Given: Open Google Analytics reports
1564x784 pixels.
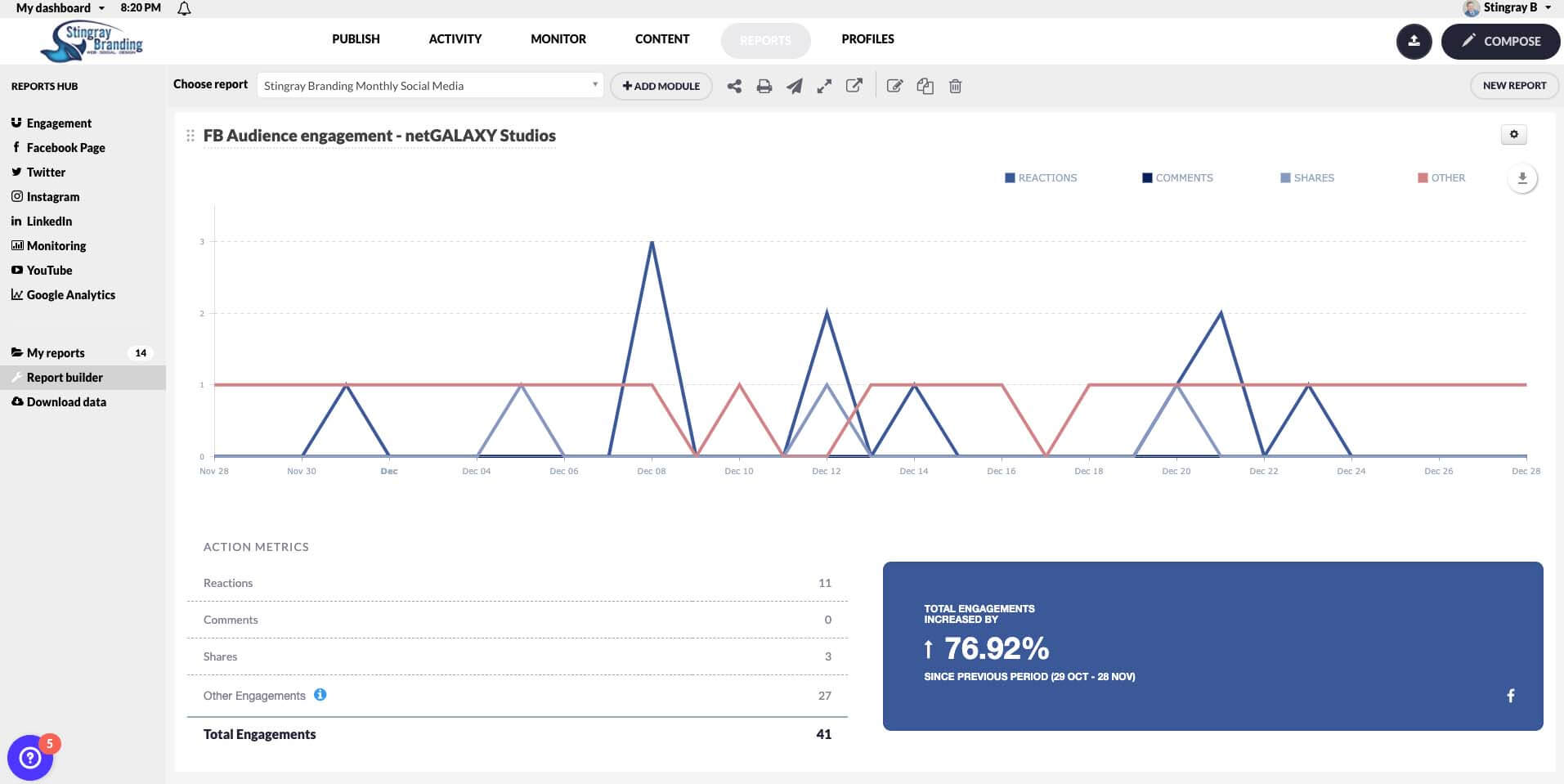Looking at the screenshot, I should pyautogui.click(x=70, y=295).
